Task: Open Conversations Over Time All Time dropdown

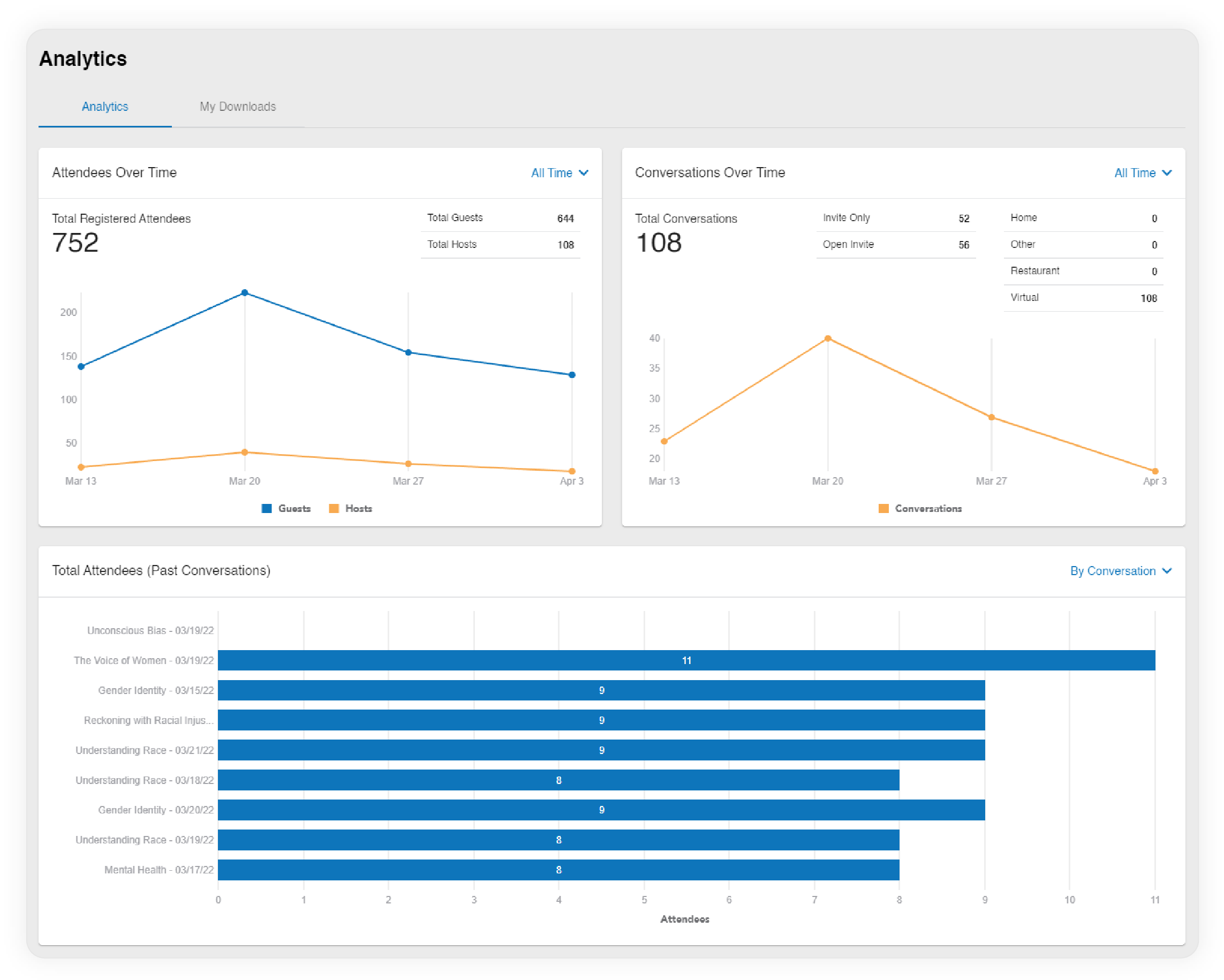Action: [1142, 173]
